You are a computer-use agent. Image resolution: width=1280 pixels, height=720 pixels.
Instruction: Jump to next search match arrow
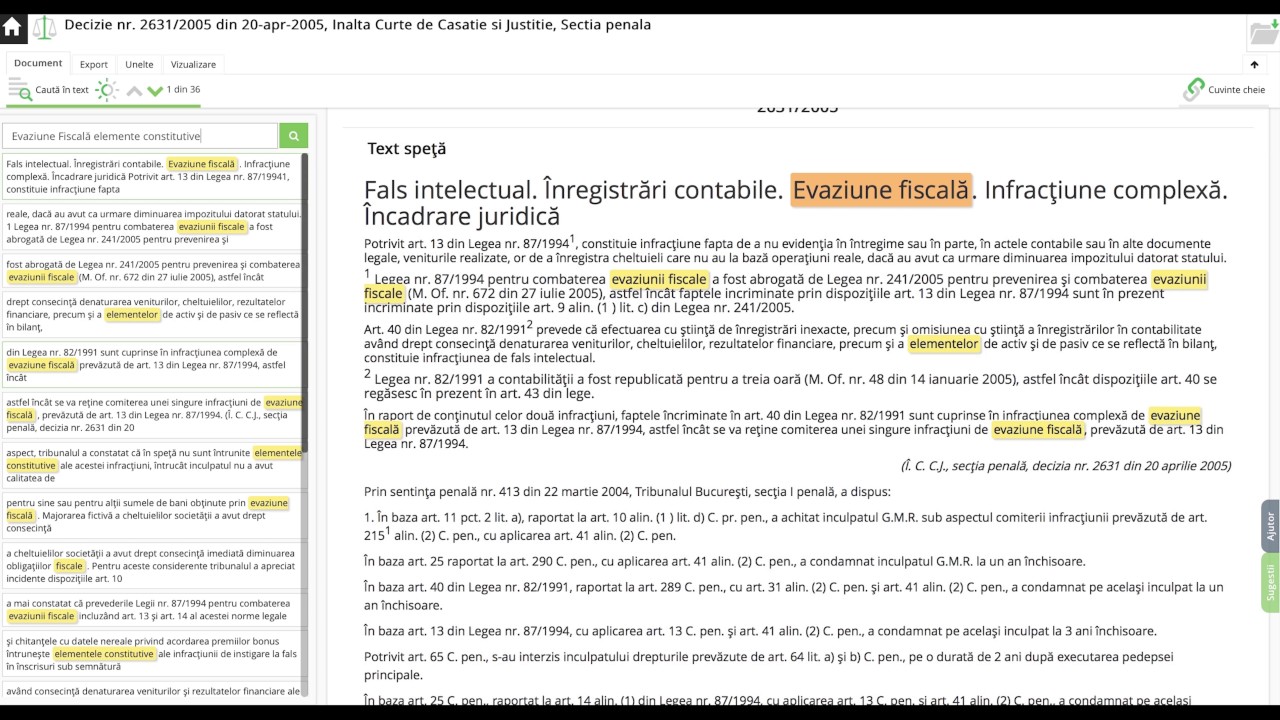(155, 91)
